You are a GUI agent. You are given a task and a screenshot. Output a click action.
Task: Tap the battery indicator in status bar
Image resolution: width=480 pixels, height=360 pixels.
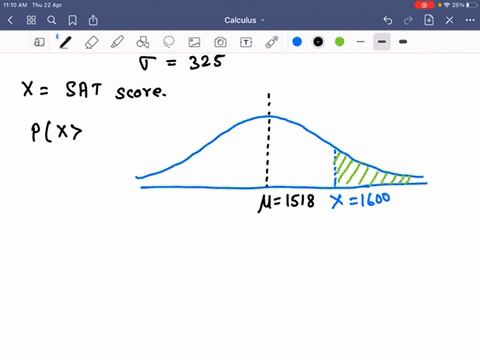[x=472, y=5]
